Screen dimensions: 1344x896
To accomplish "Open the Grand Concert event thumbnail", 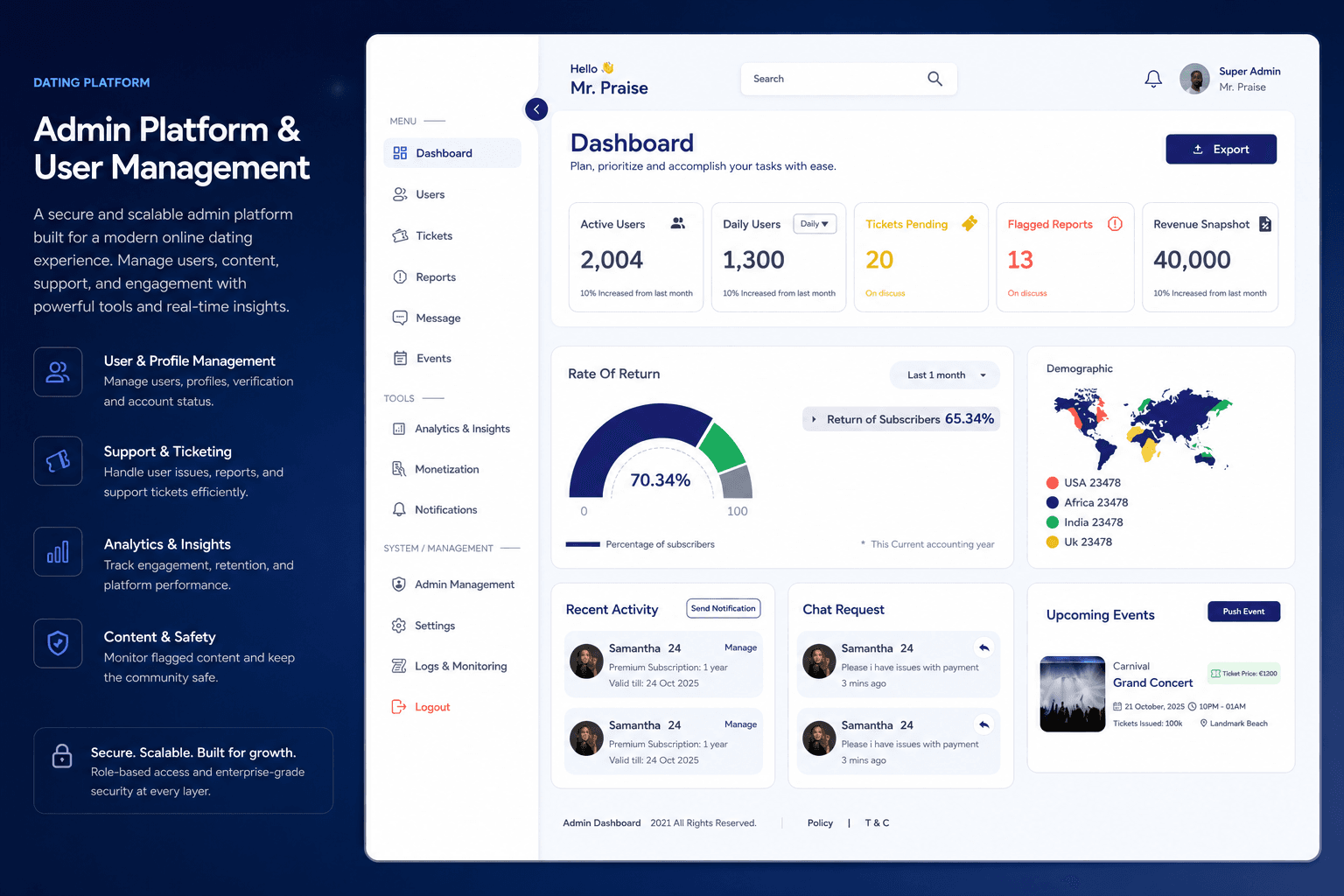I will 1072,694.
